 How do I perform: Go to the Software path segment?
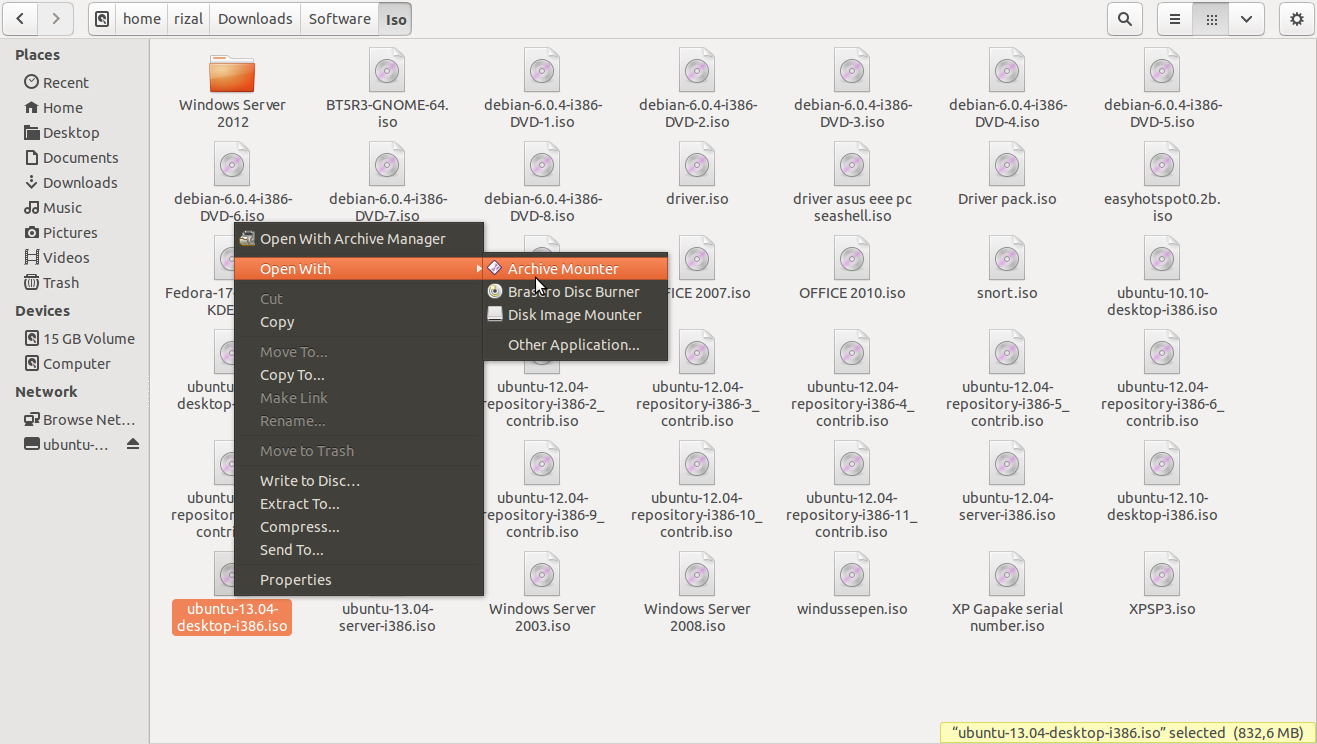(x=339, y=18)
